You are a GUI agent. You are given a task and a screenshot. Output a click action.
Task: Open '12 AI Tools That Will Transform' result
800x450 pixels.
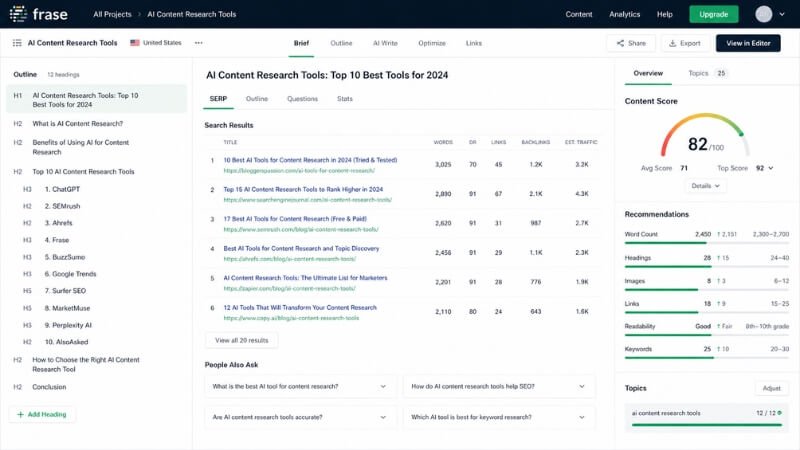[x=300, y=308]
